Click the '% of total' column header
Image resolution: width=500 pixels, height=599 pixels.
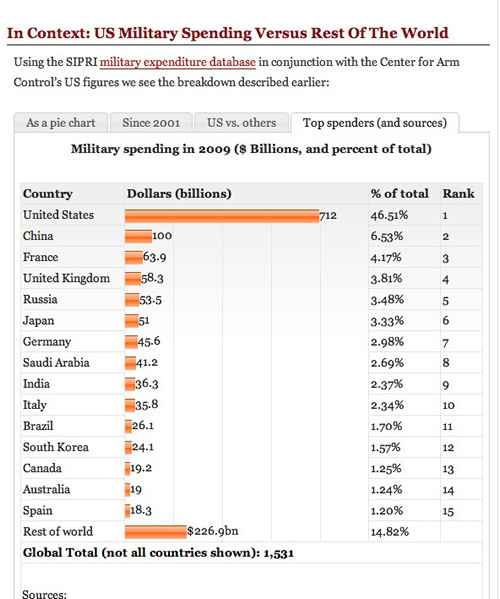[x=400, y=194]
